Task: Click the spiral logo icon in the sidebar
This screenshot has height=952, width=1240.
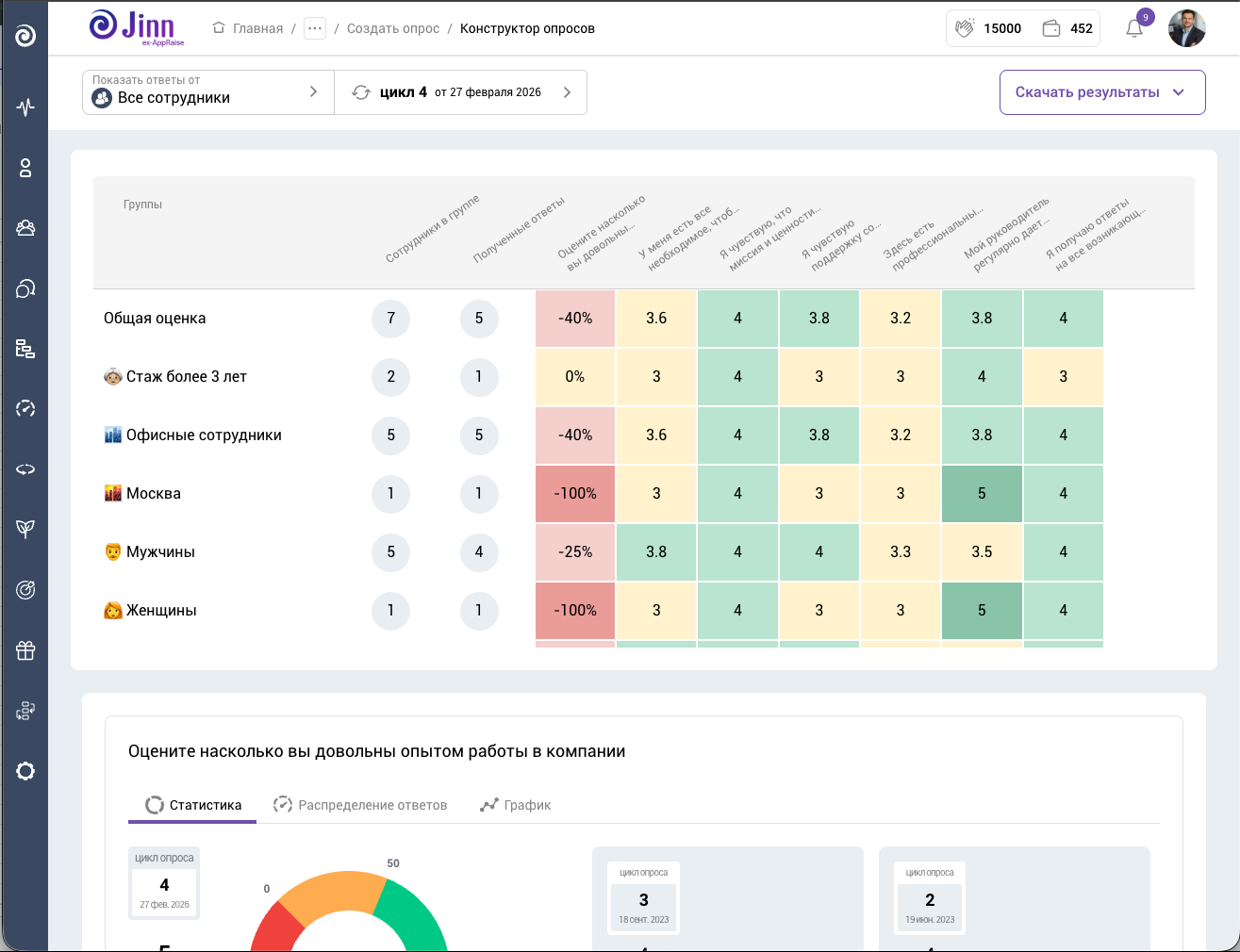Action: click(25, 36)
